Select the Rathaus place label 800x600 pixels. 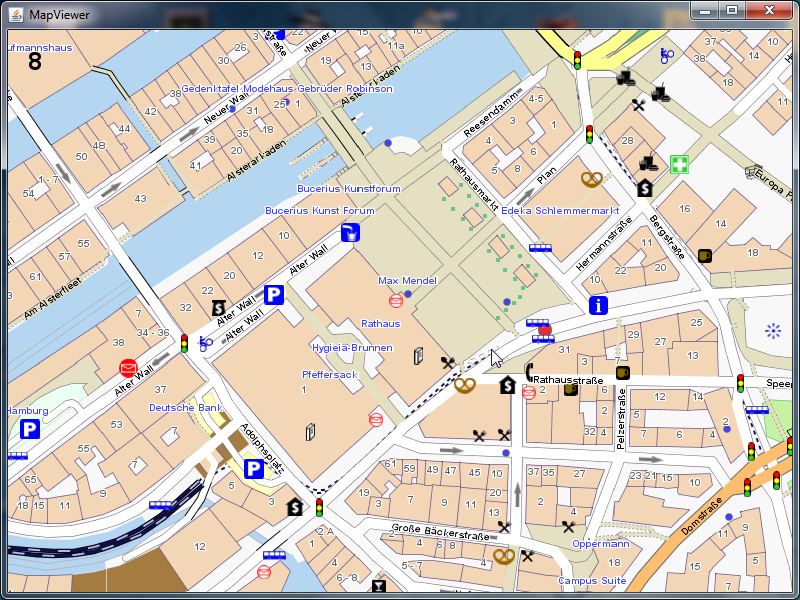tap(380, 324)
